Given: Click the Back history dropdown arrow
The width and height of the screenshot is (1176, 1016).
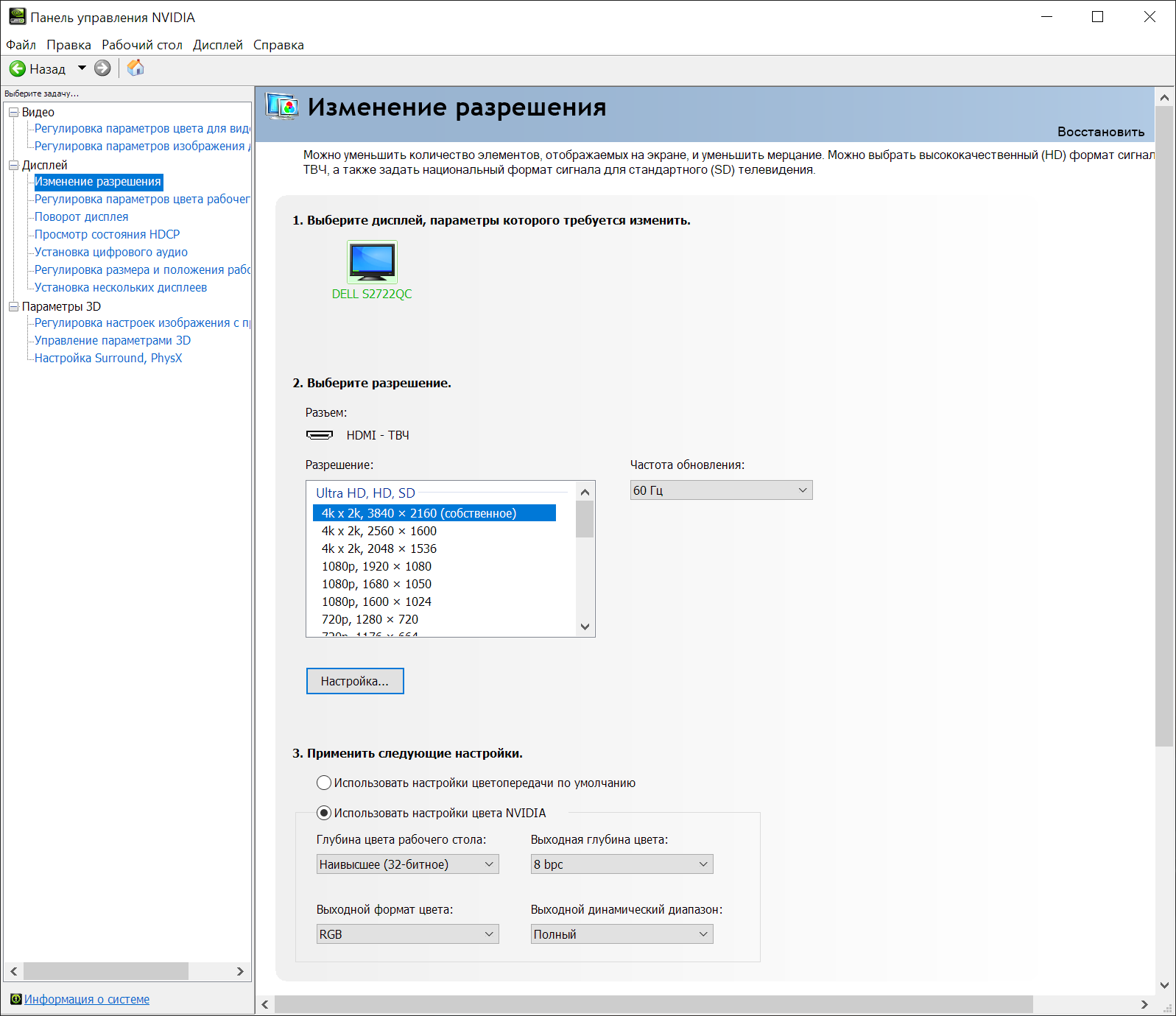Looking at the screenshot, I should point(82,68).
